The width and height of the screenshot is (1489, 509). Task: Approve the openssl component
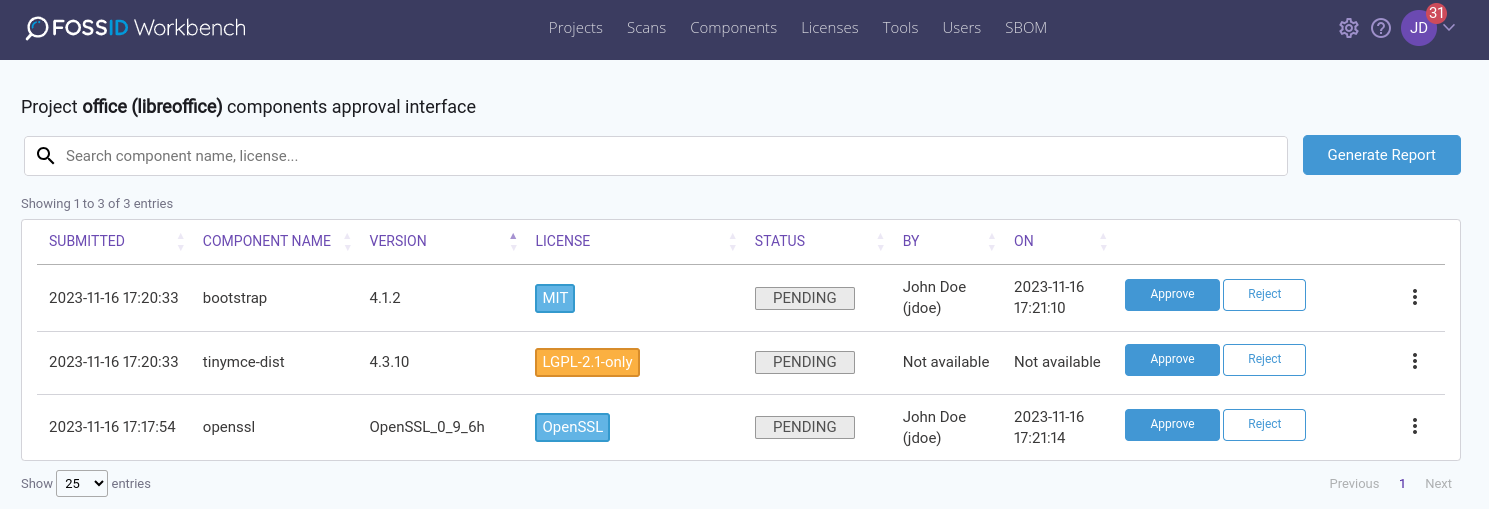[1172, 425]
